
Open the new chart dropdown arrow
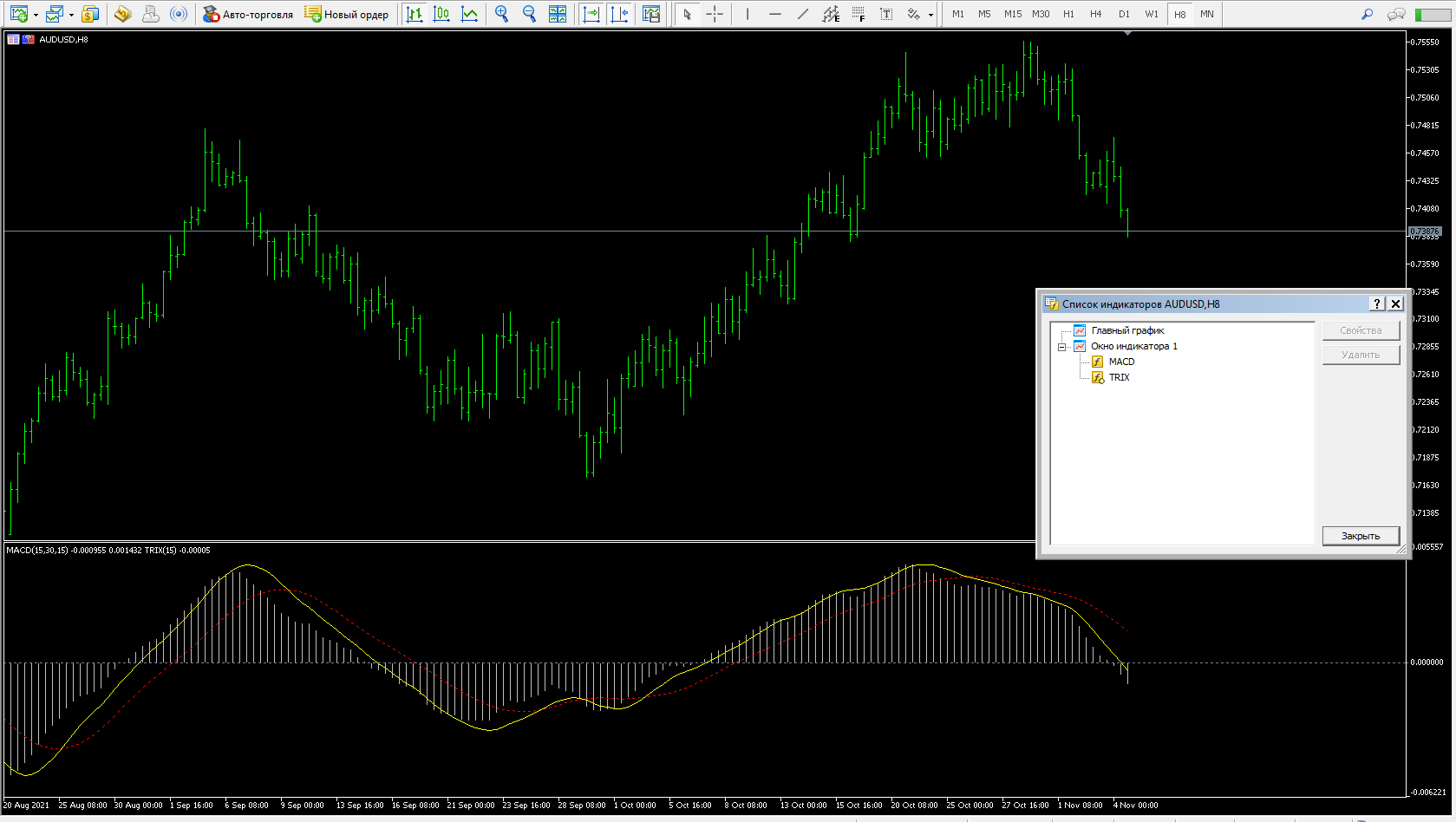pos(36,15)
